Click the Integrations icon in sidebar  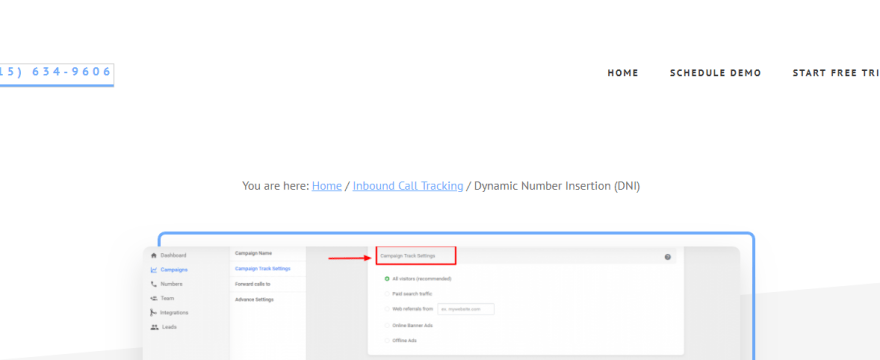tap(154, 313)
